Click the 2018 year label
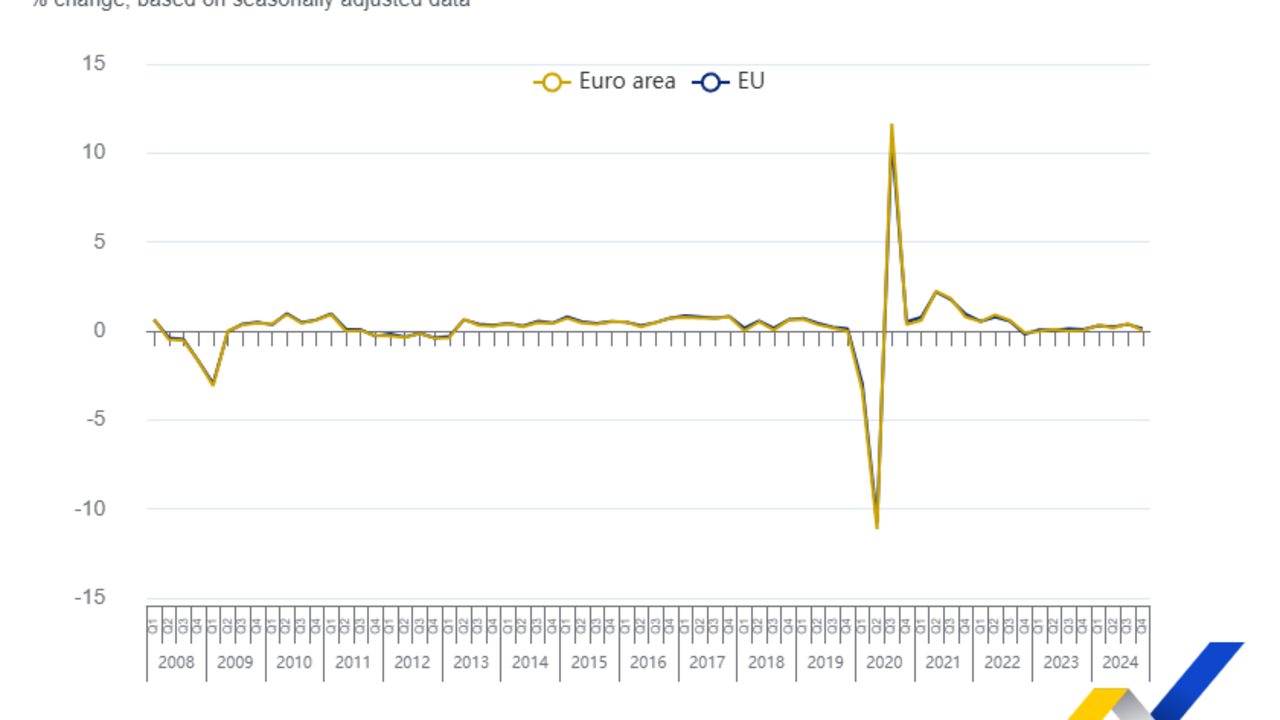 (766, 662)
